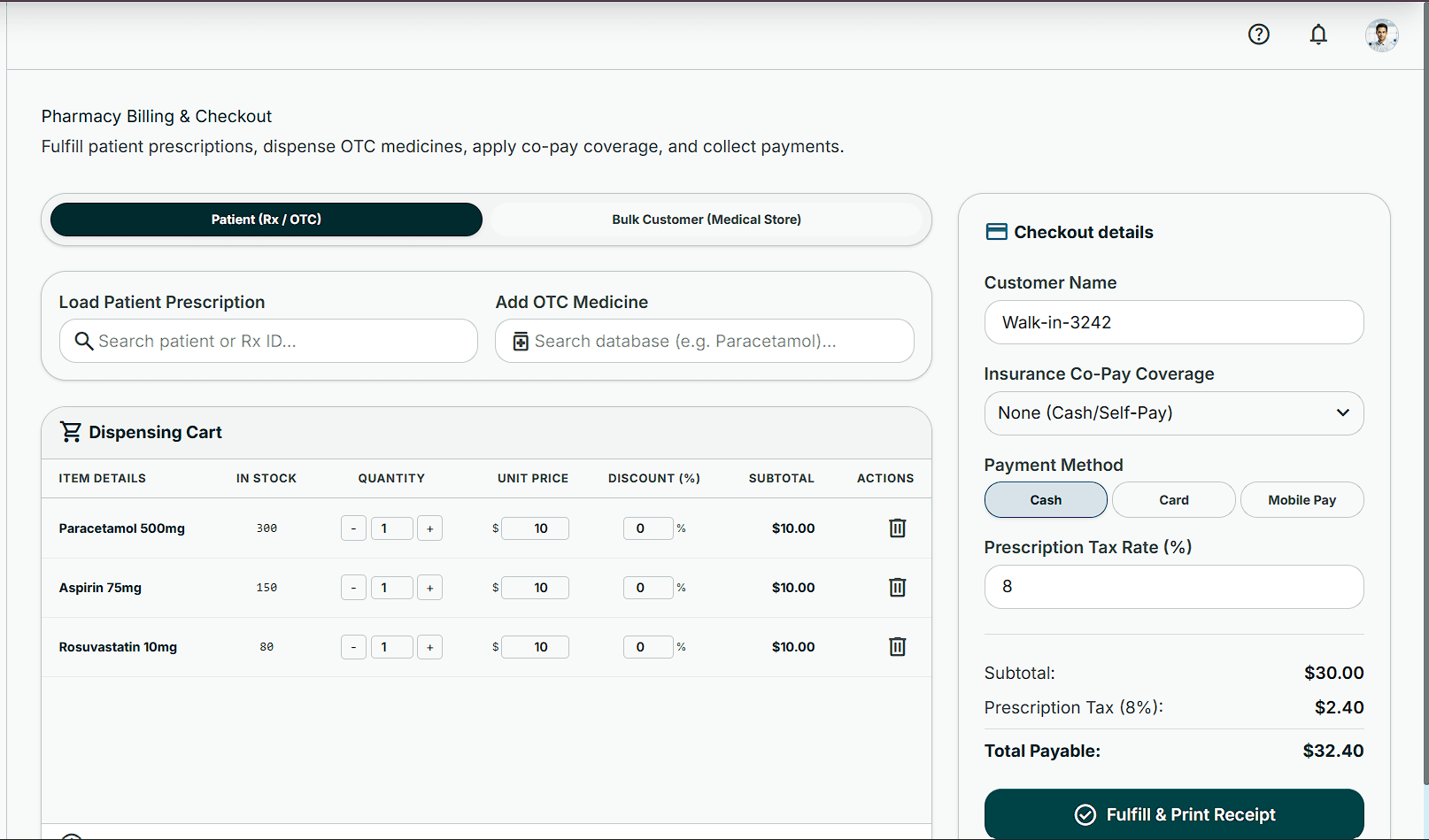Edit Paracetamol 500mg unit price

(x=535, y=528)
